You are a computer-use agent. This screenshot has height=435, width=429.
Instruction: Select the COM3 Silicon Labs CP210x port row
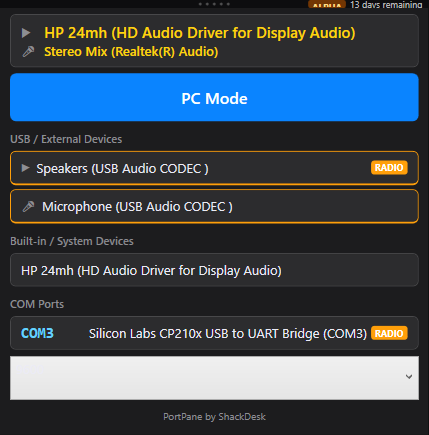[x=214, y=333]
